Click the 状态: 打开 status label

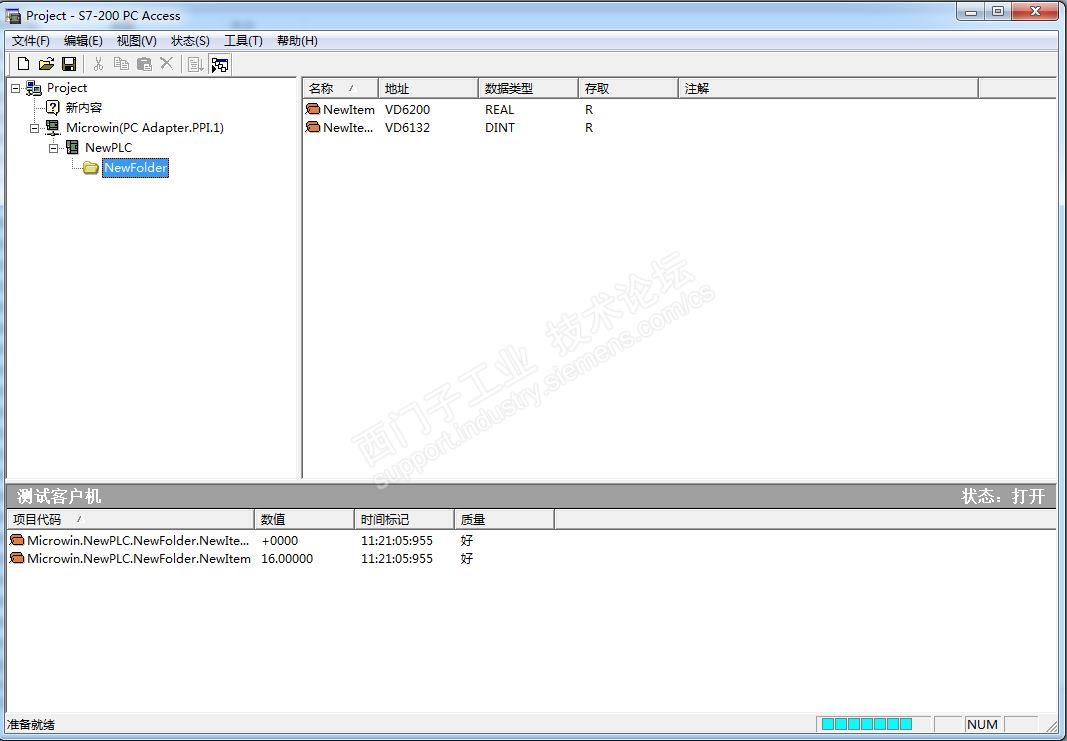[x=1002, y=496]
